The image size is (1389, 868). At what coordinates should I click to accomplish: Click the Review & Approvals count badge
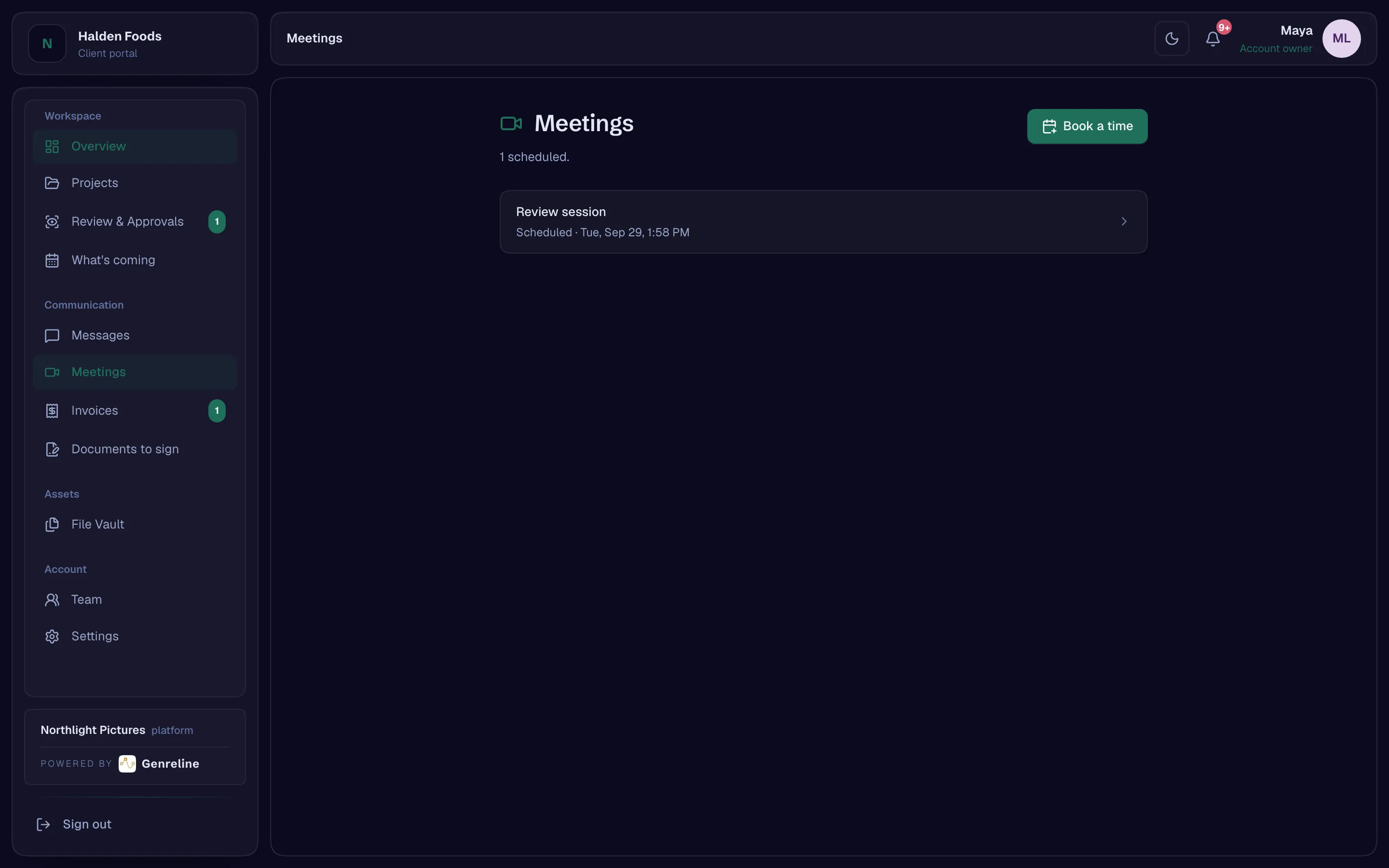pyautogui.click(x=217, y=222)
